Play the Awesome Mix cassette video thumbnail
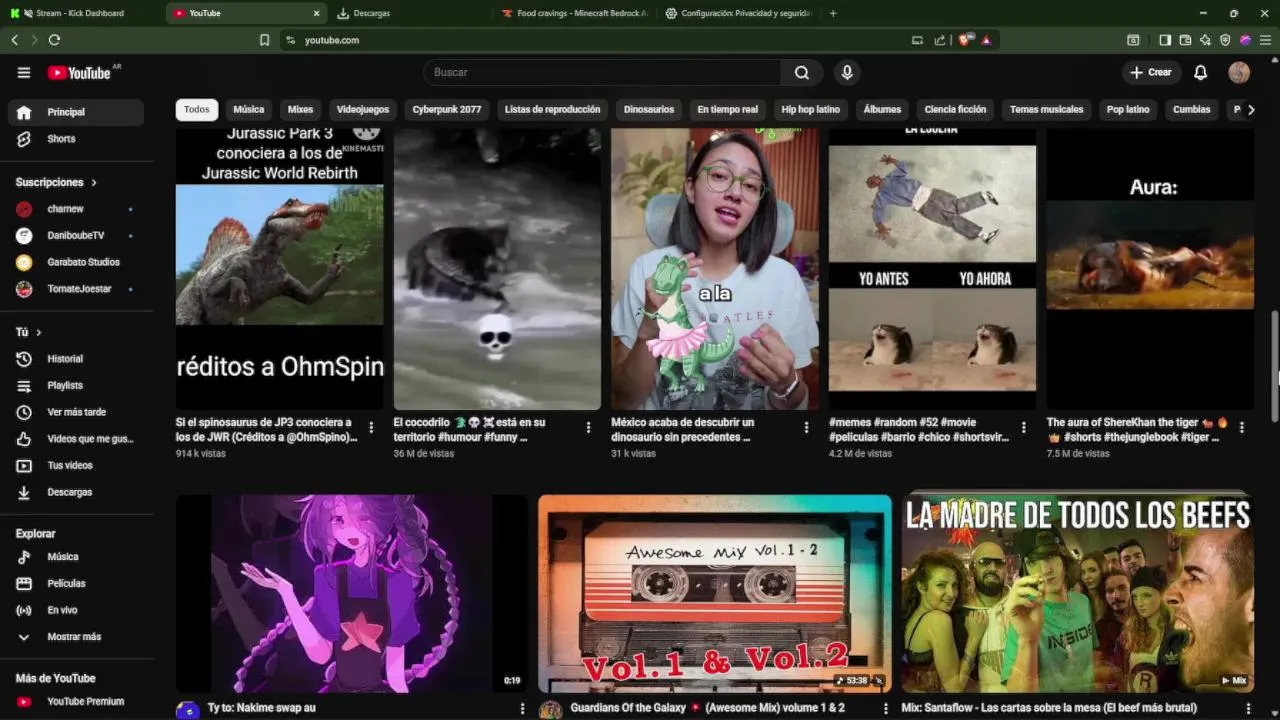The width and height of the screenshot is (1280, 720). tap(715, 593)
